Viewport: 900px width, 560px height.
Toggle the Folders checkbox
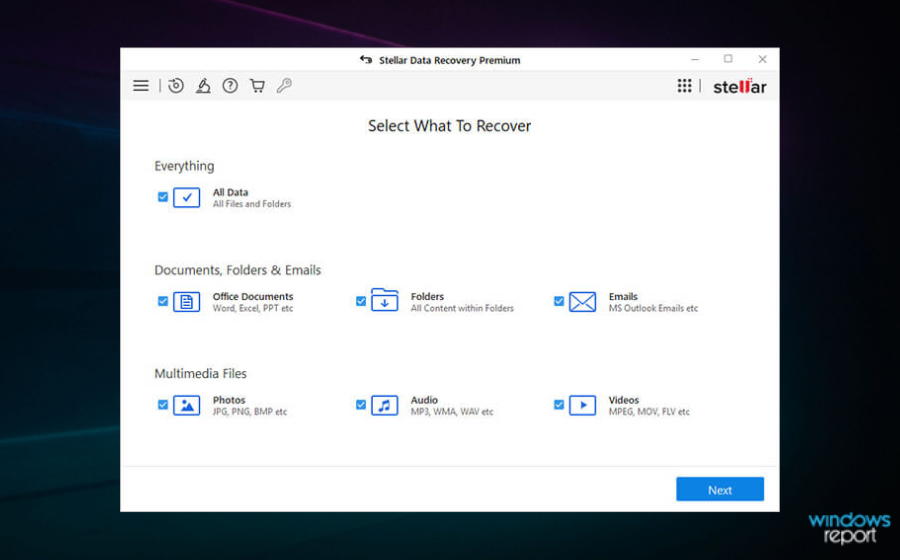point(361,301)
